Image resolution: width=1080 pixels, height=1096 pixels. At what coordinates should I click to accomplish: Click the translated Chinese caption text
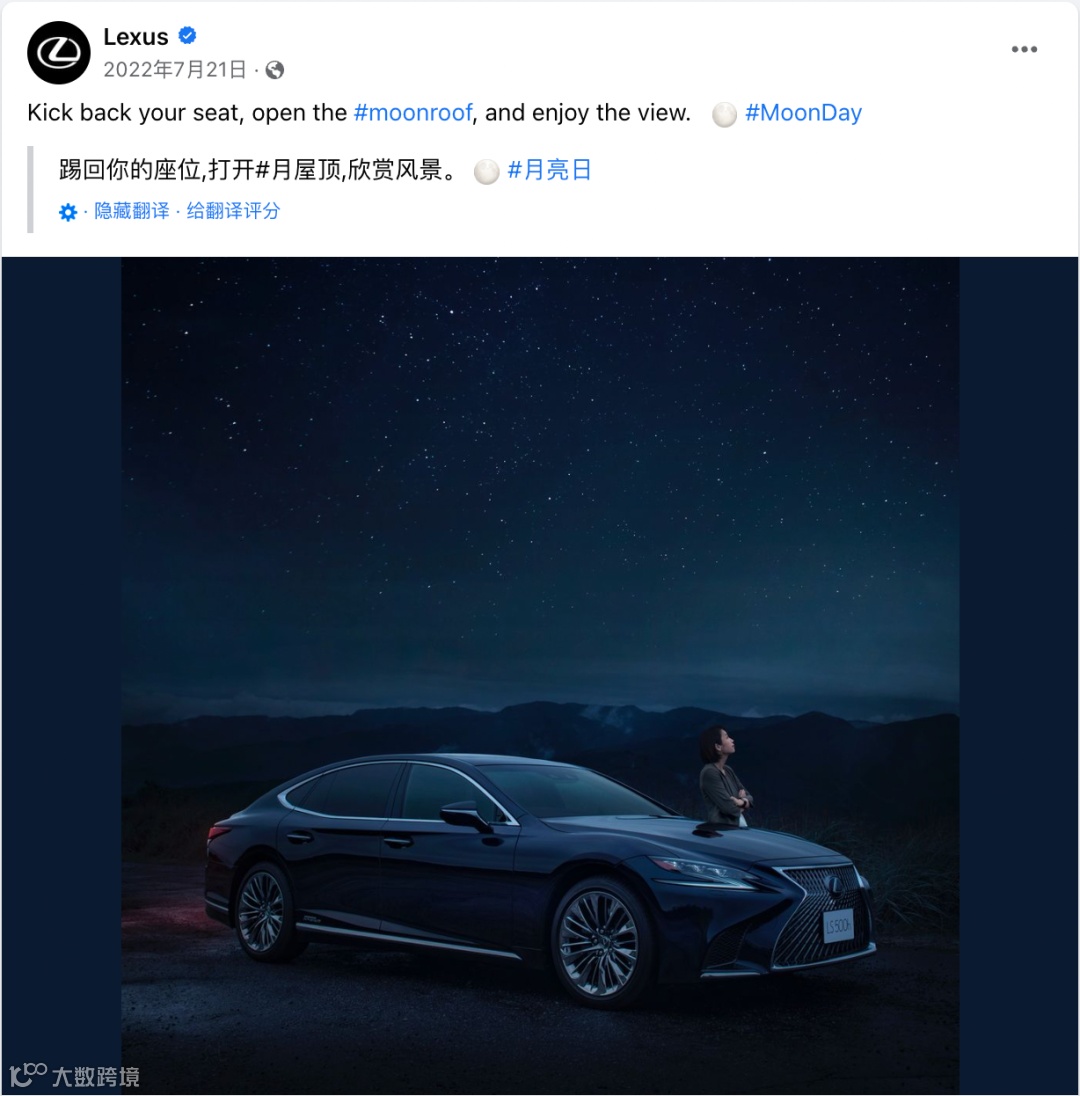259,170
